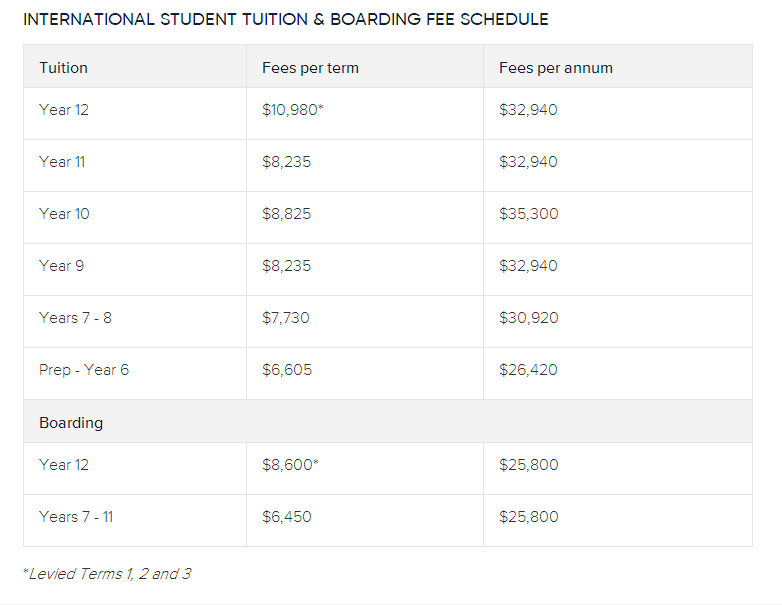Click the $8,825 per term fee
This screenshot has height=605, width=782.
[x=286, y=214]
